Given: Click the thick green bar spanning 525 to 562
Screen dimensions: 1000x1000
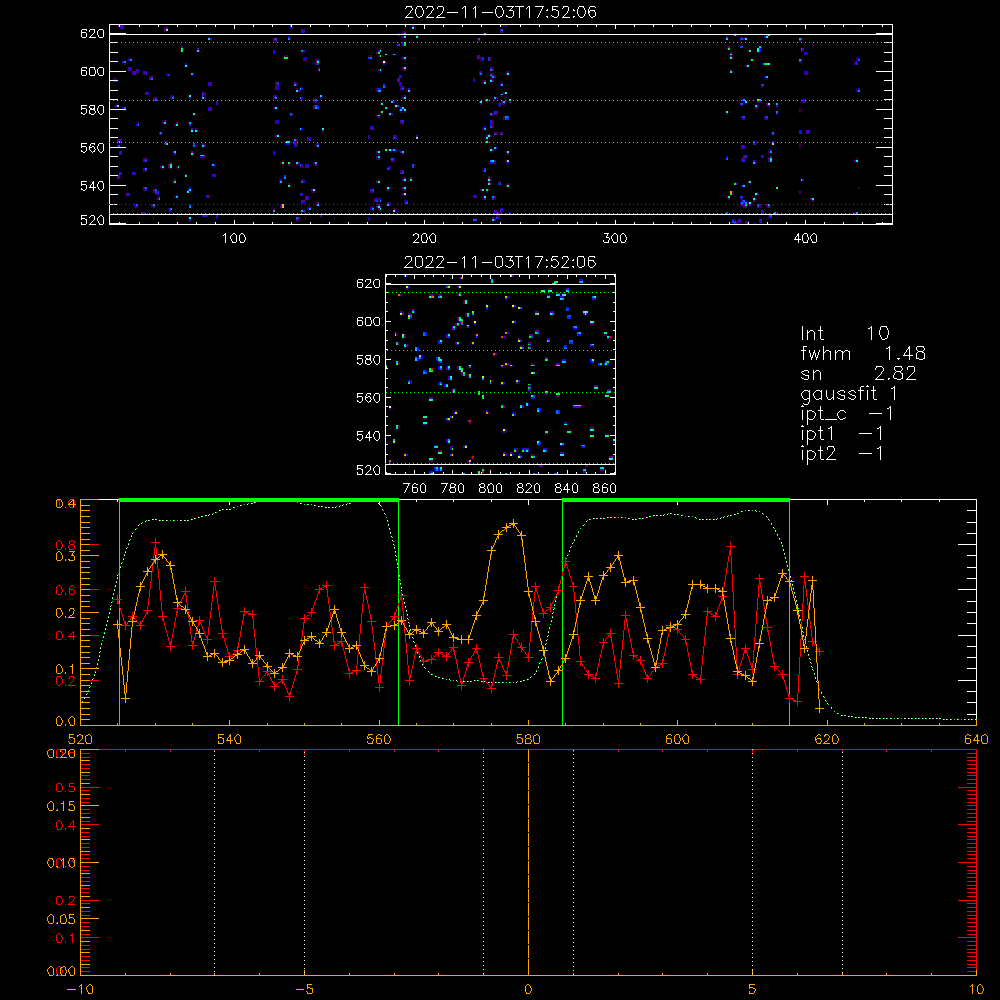Looking at the screenshot, I should [x=259, y=501].
